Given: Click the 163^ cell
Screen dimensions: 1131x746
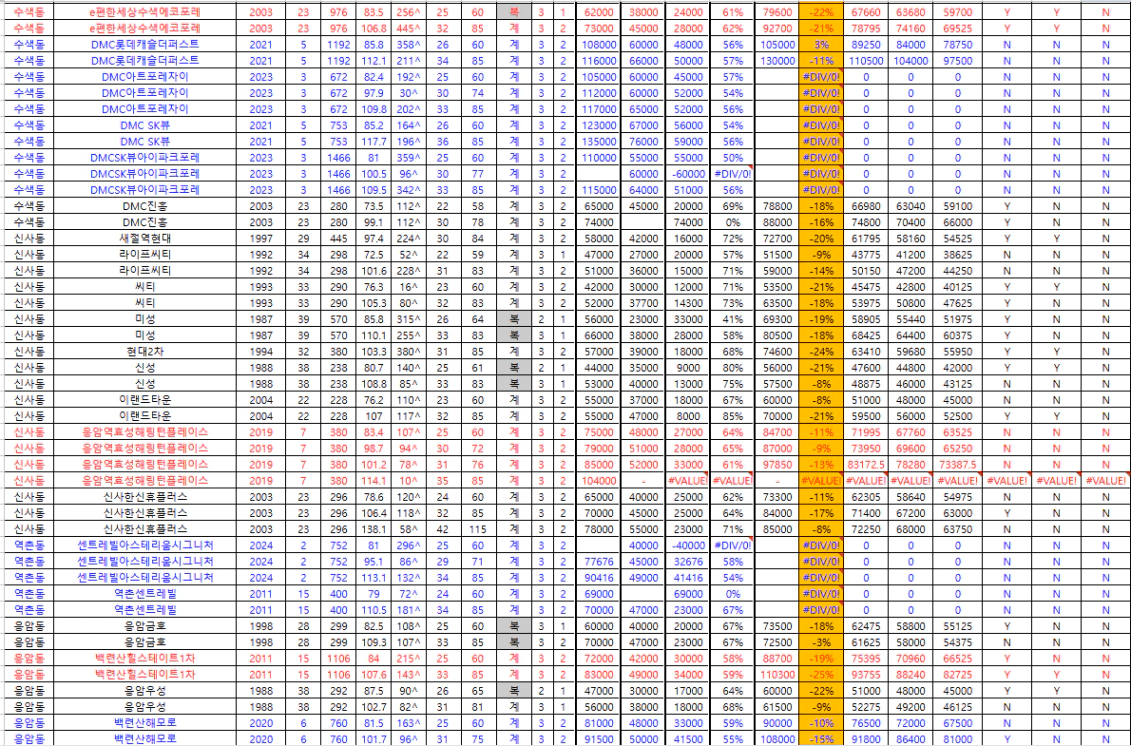Looking at the screenshot, I should [x=408, y=724].
